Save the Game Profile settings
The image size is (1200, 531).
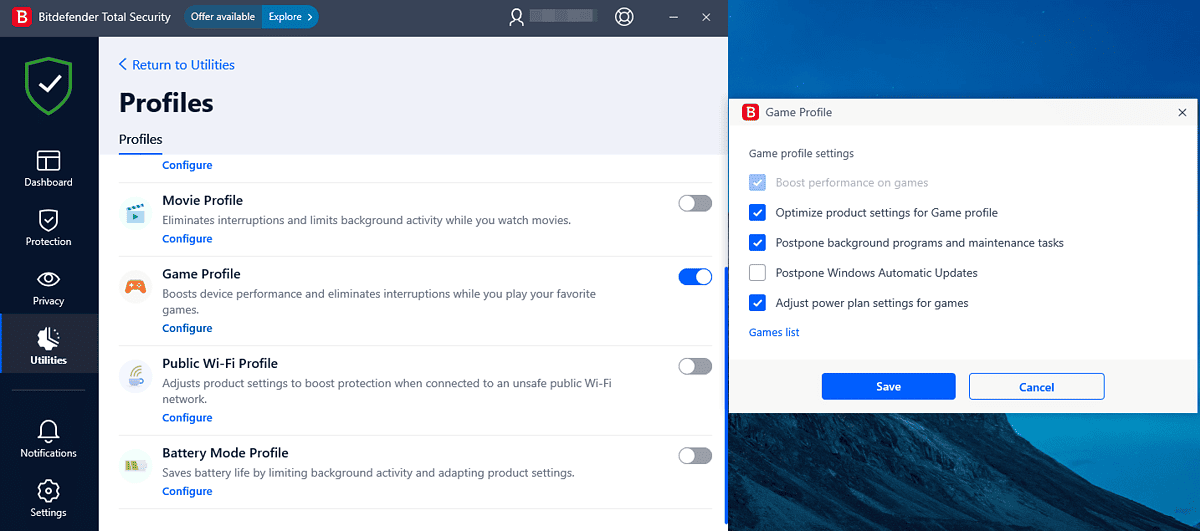click(x=888, y=387)
